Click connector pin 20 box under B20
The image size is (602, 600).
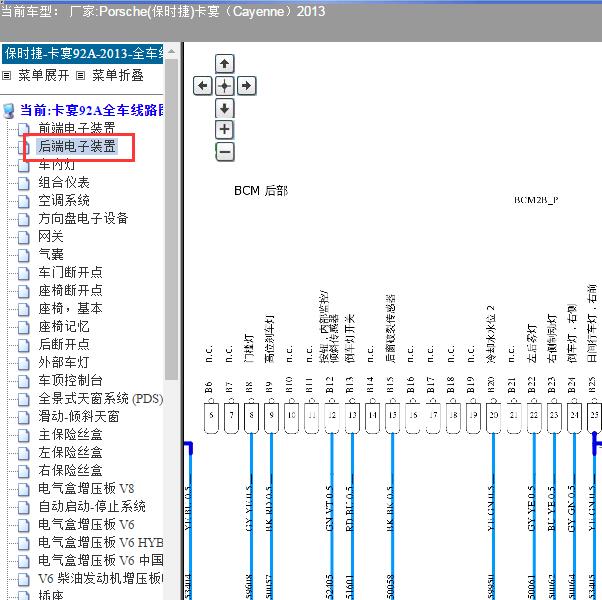coord(493,418)
